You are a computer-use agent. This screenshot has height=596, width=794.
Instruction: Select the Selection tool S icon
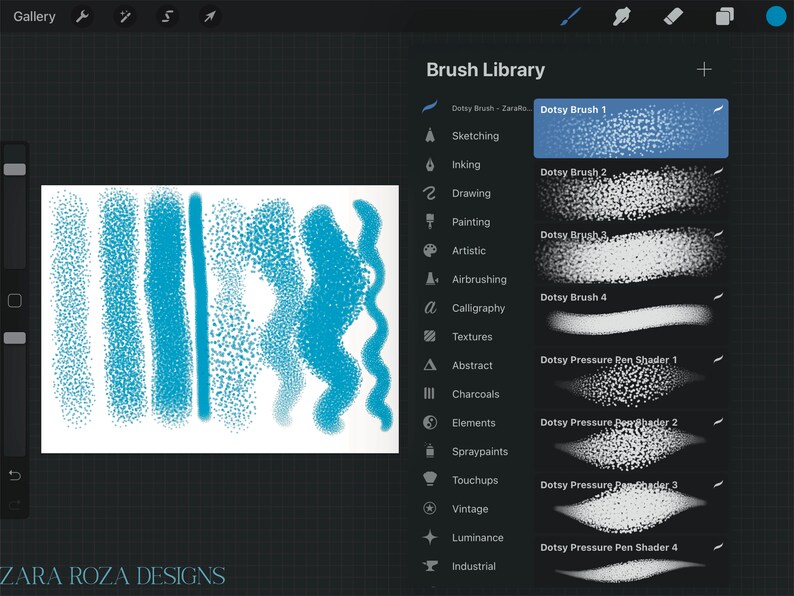167,17
